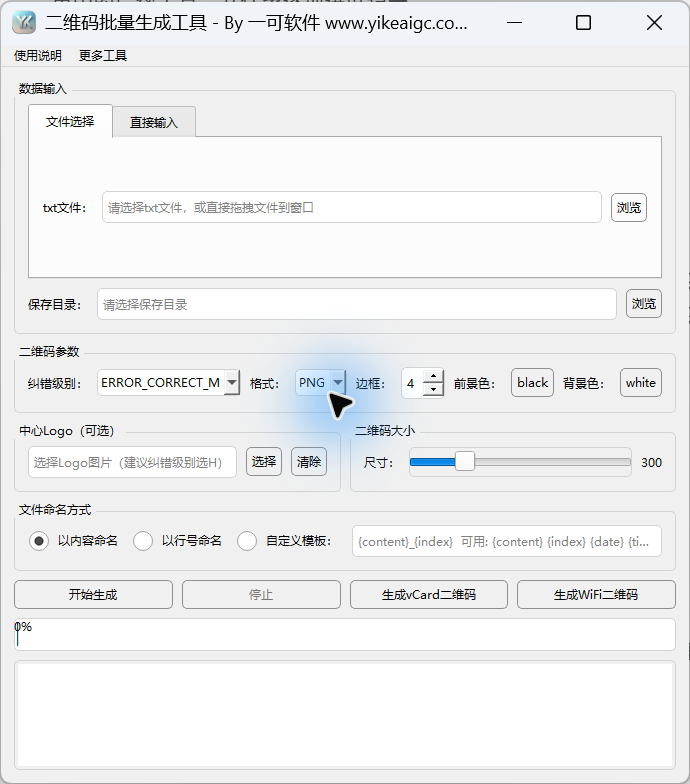
Task: Click the 边框 value field showing 4
Action: (412, 384)
